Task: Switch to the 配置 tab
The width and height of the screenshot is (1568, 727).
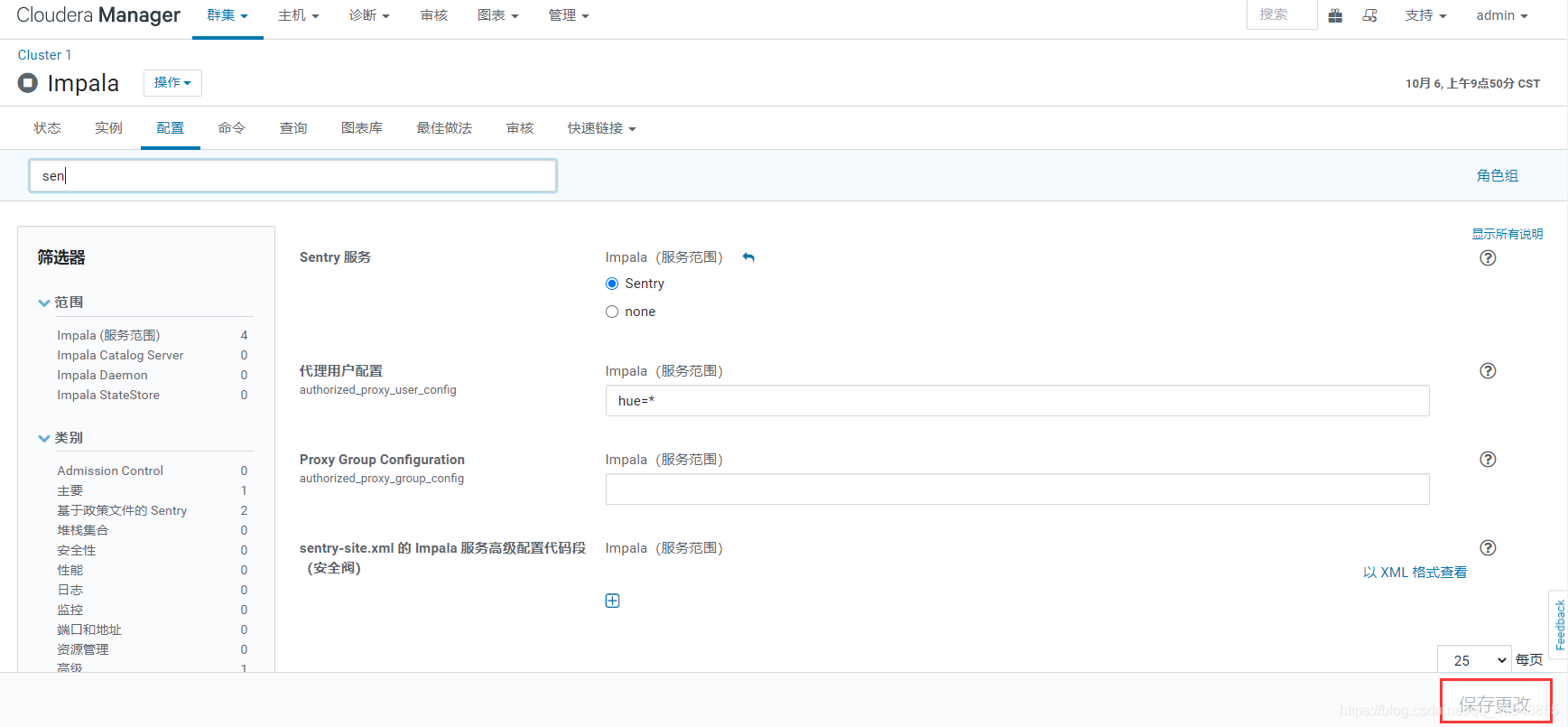Action: tap(170, 128)
